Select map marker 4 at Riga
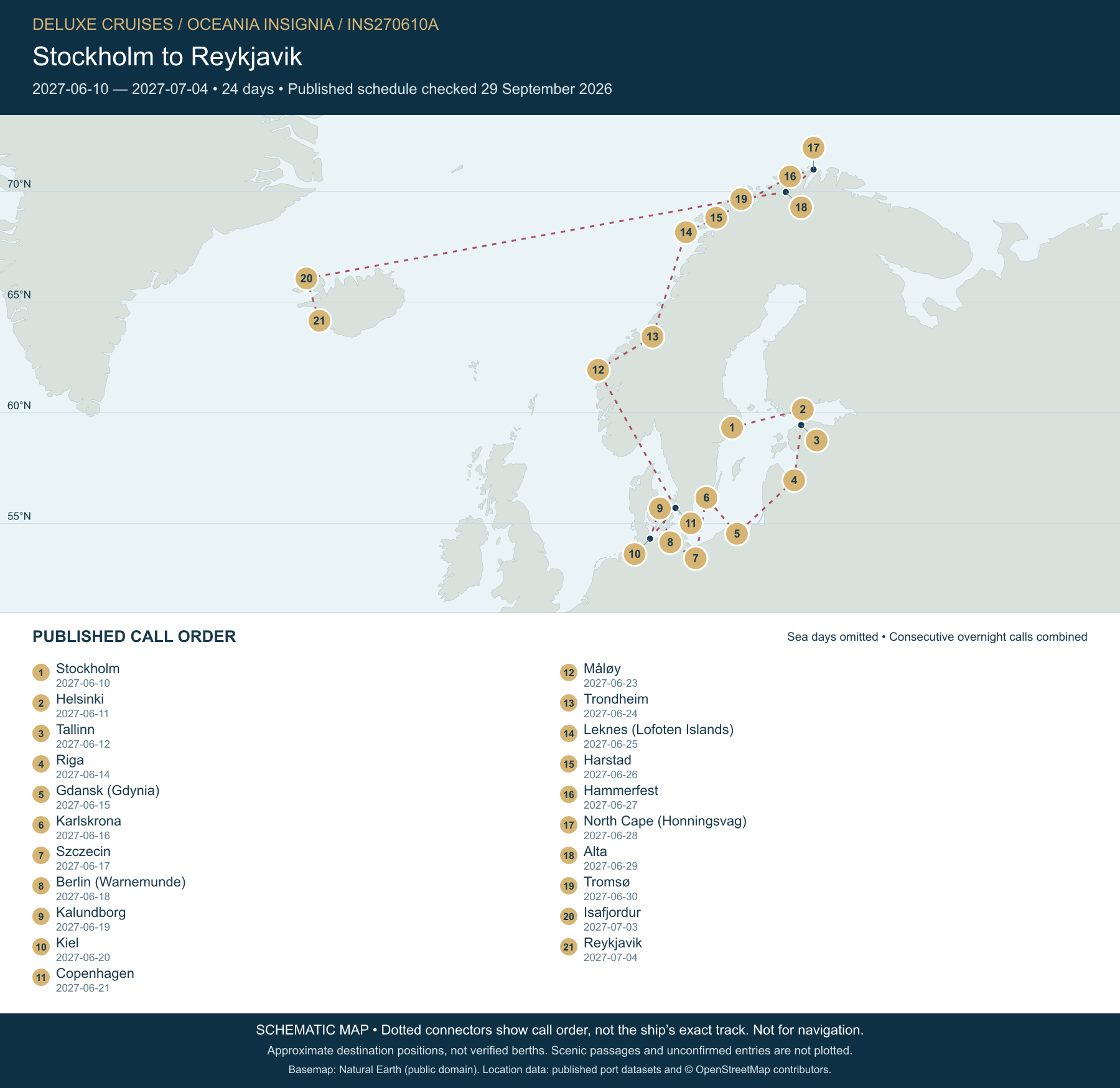This screenshot has width=1120, height=1088. tap(794, 480)
